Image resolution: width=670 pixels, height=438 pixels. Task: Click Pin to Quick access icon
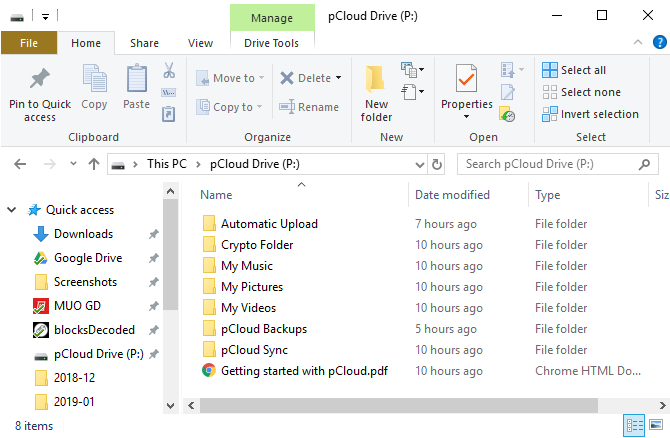(x=40, y=79)
